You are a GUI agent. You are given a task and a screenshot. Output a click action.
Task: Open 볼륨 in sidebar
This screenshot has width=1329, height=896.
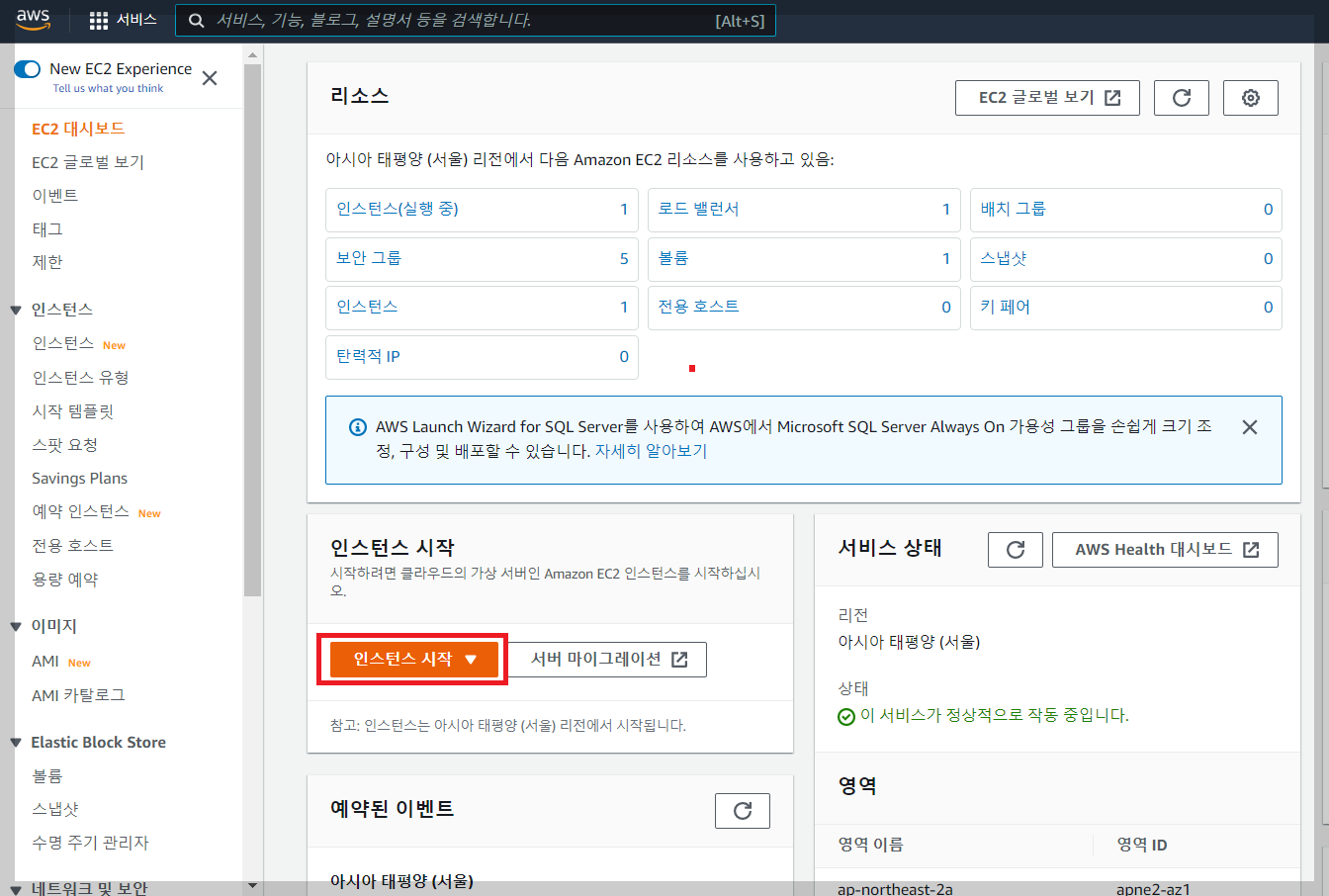[x=47, y=776]
